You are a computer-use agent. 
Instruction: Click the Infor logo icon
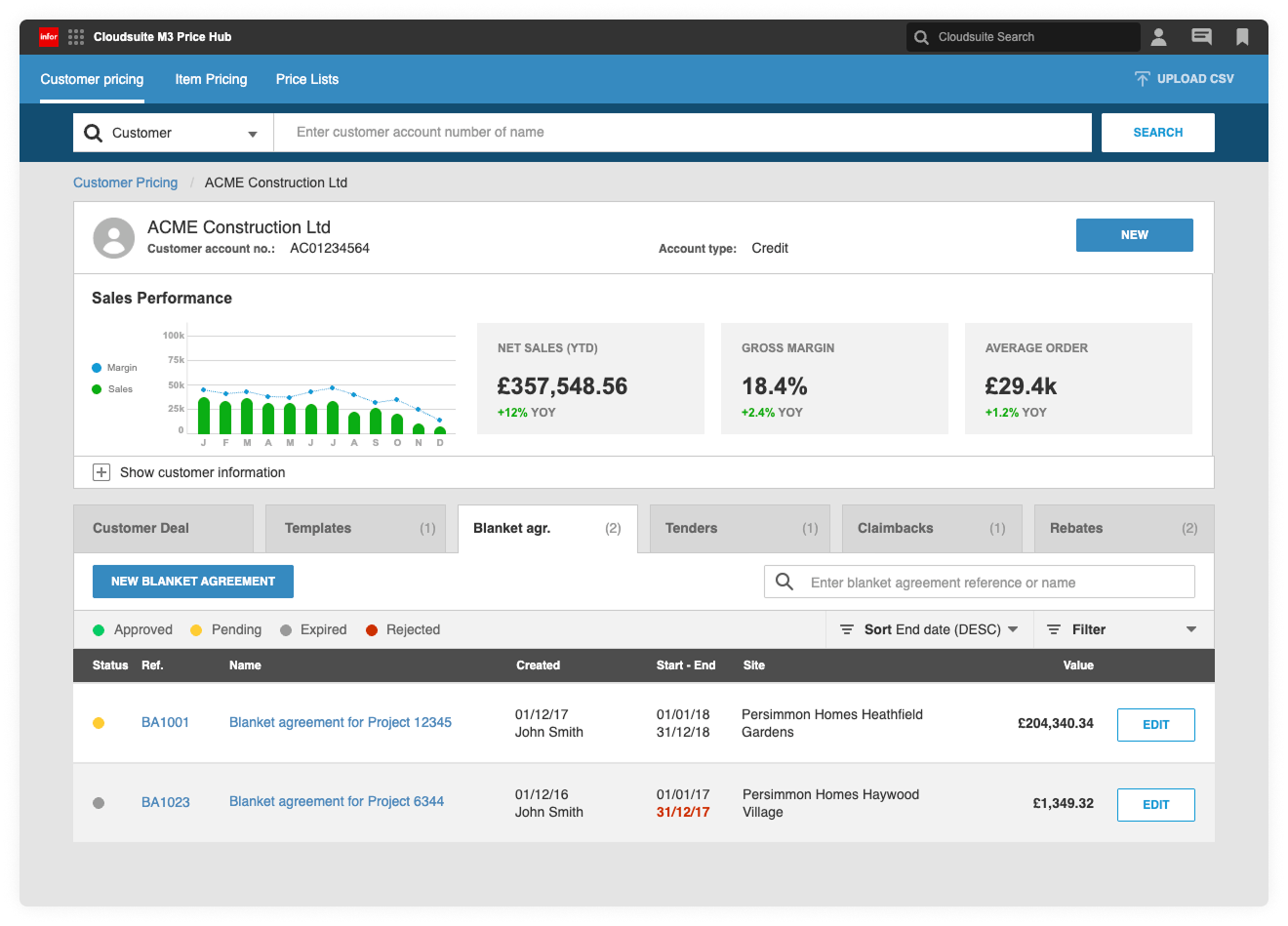(49, 37)
